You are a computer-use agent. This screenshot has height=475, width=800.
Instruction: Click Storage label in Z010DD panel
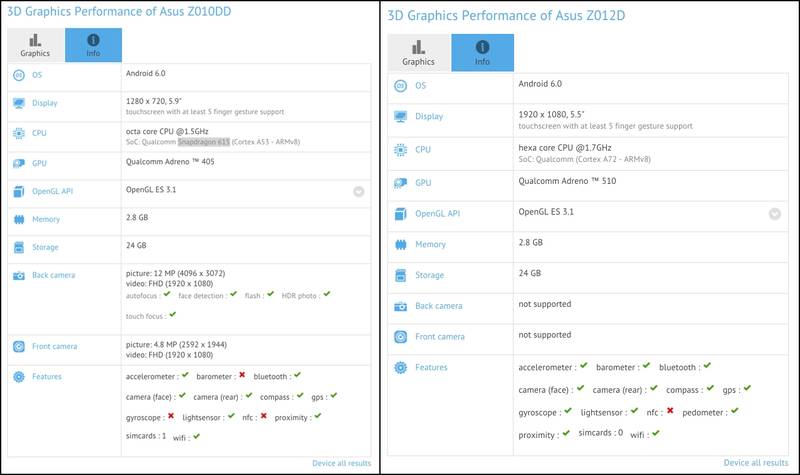point(45,247)
